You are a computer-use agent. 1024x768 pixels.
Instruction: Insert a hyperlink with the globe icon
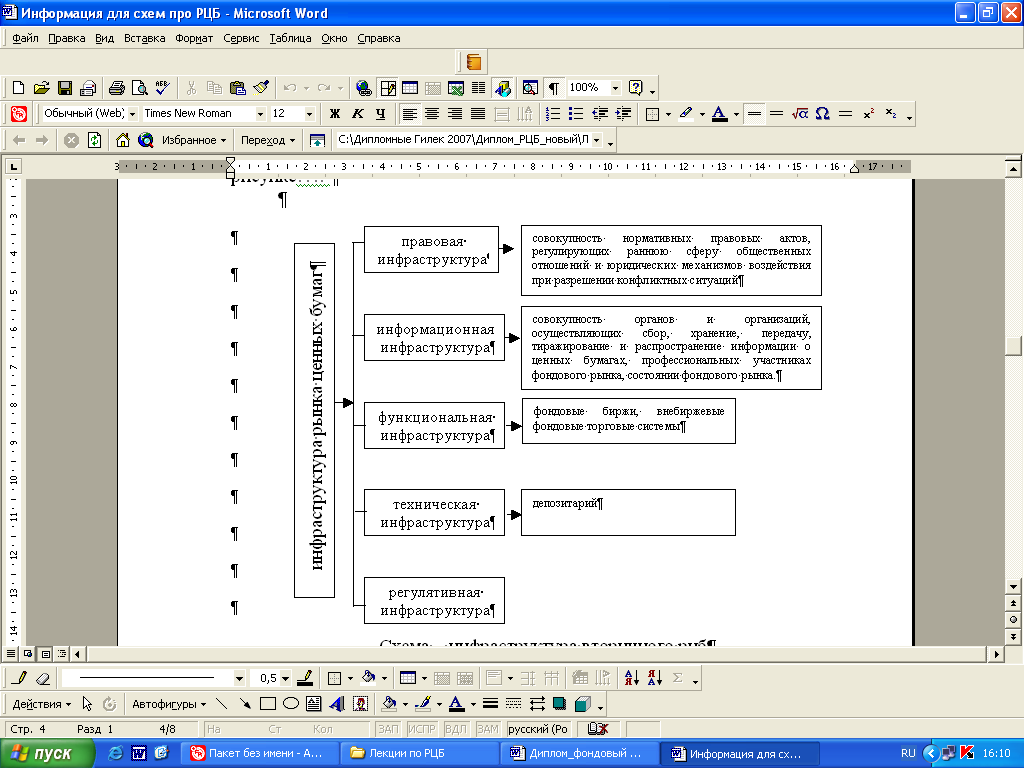pyautogui.click(x=364, y=88)
